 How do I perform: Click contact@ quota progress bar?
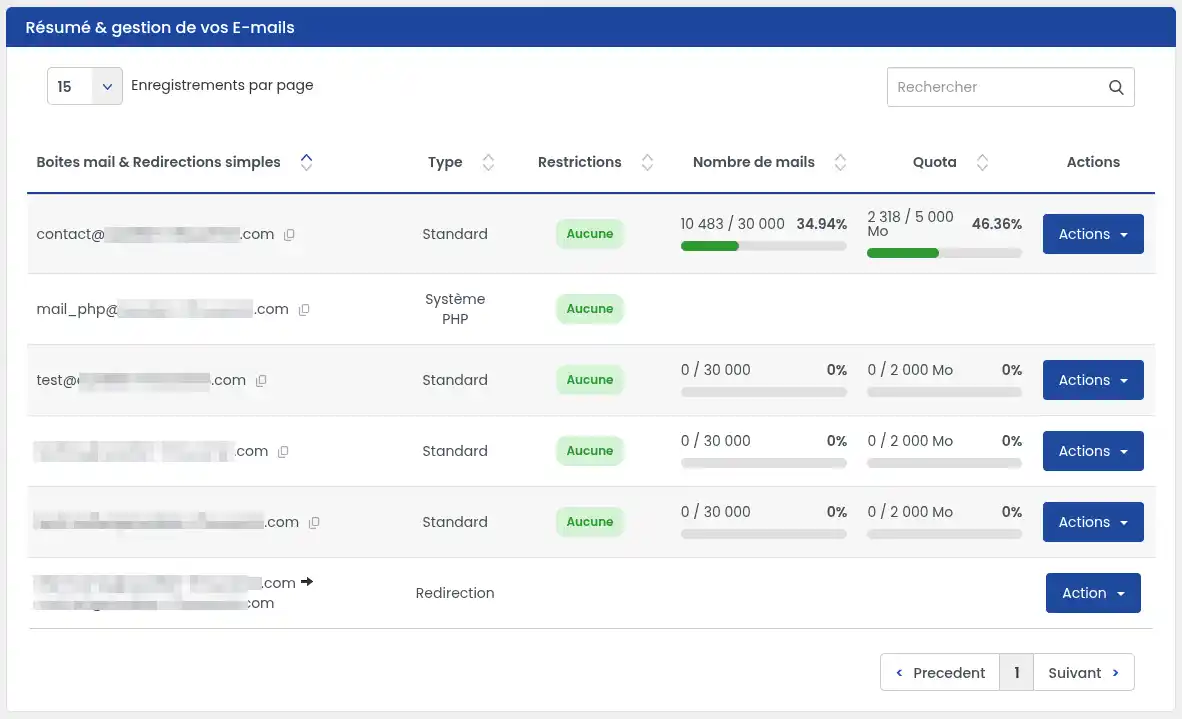point(944,253)
